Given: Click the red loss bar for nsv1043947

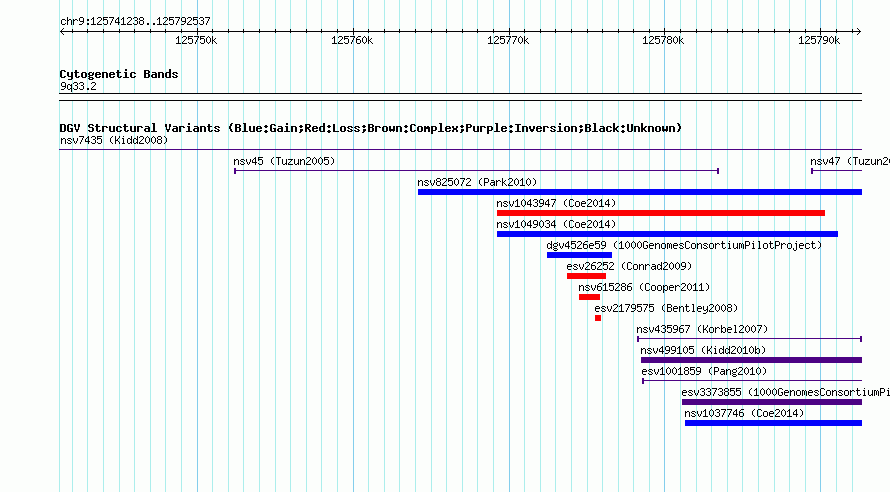Looking at the screenshot, I should point(661,213).
